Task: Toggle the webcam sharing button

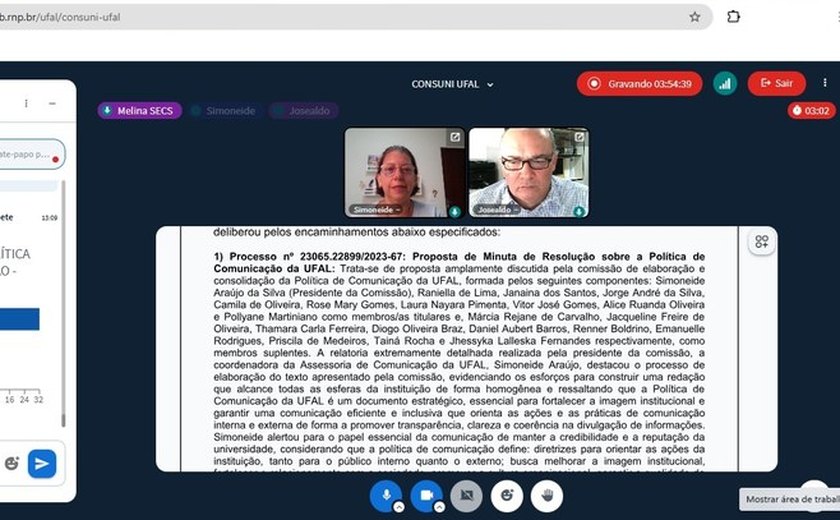Action: tap(426, 495)
